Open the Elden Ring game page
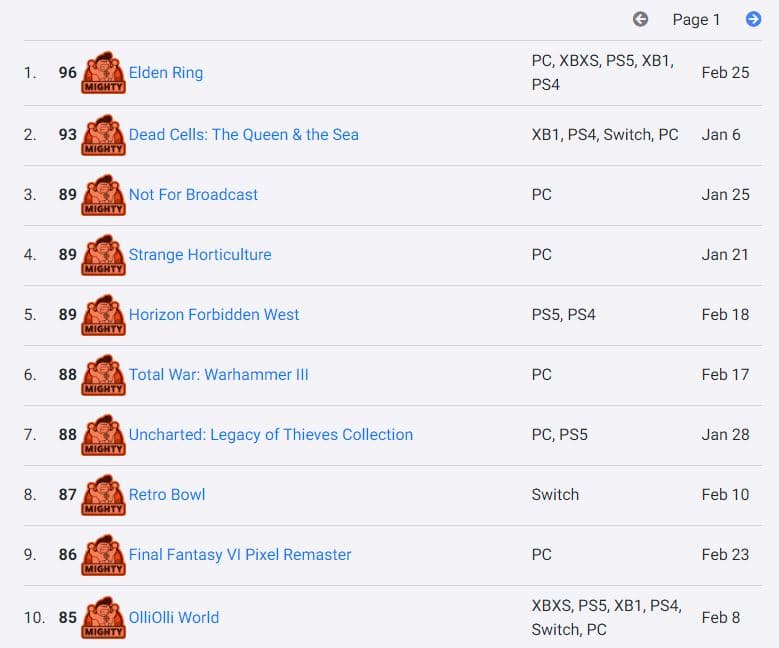 click(166, 73)
